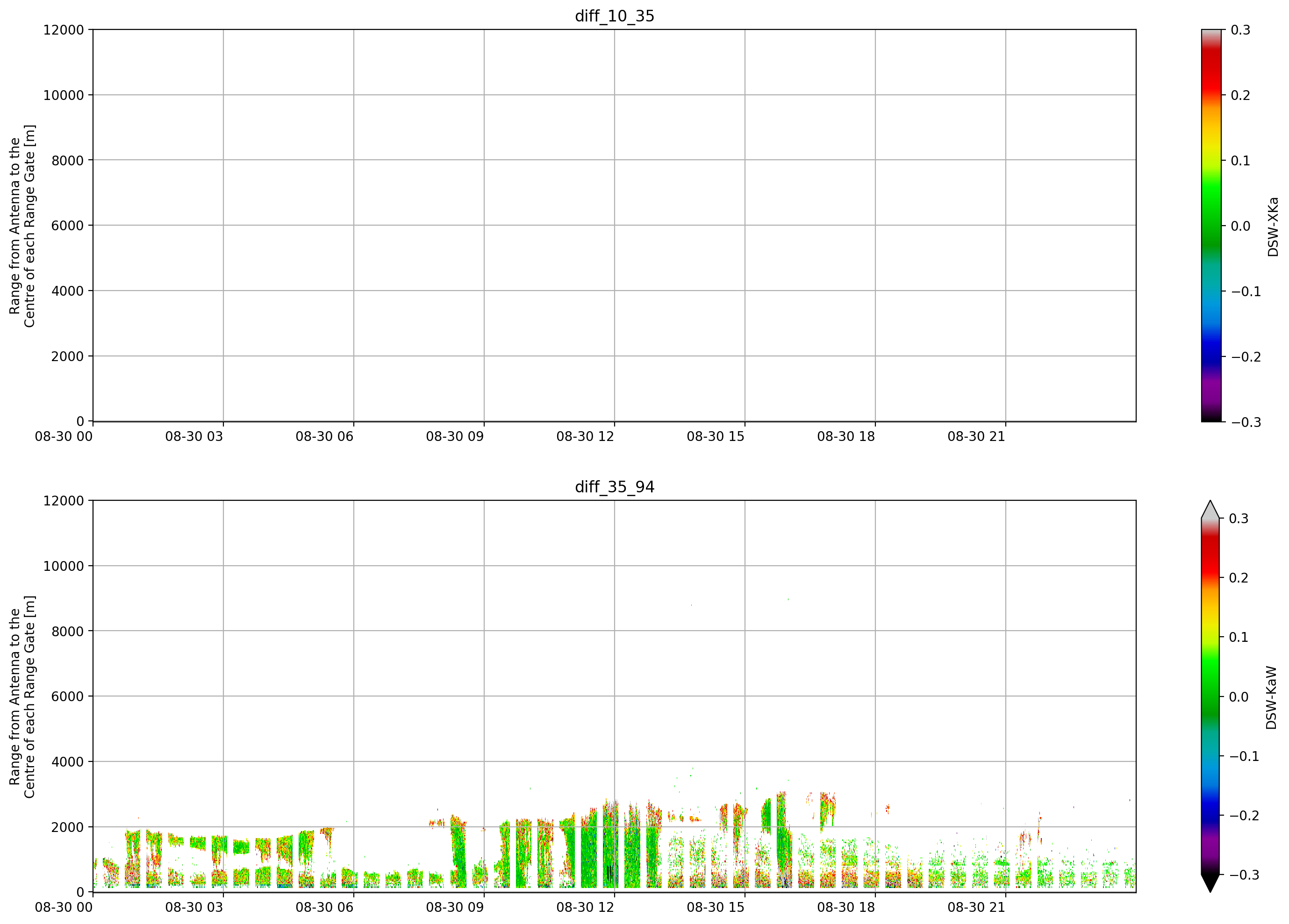The width and height of the screenshot is (1289, 924).
Task: Click top plot's '08-30 12' time label
Action: (x=586, y=436)
